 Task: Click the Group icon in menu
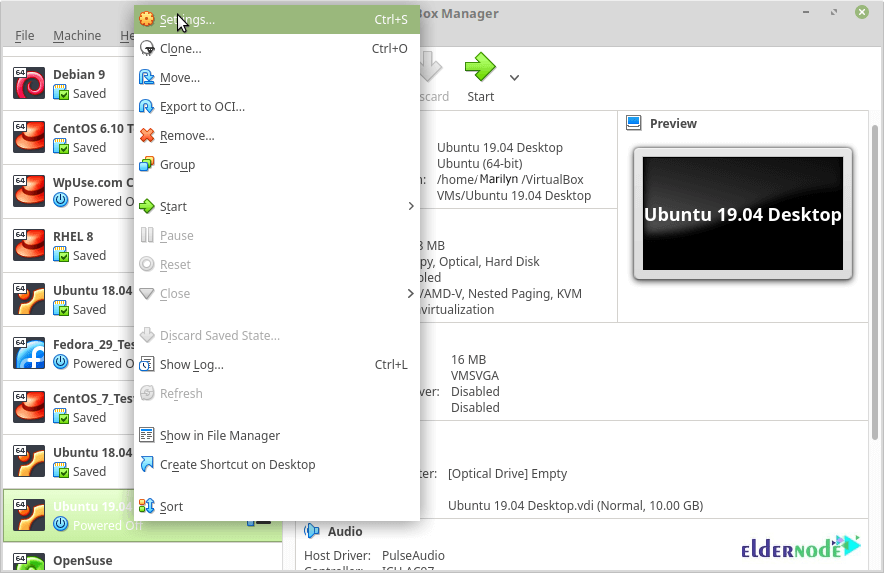pos(147,164)
